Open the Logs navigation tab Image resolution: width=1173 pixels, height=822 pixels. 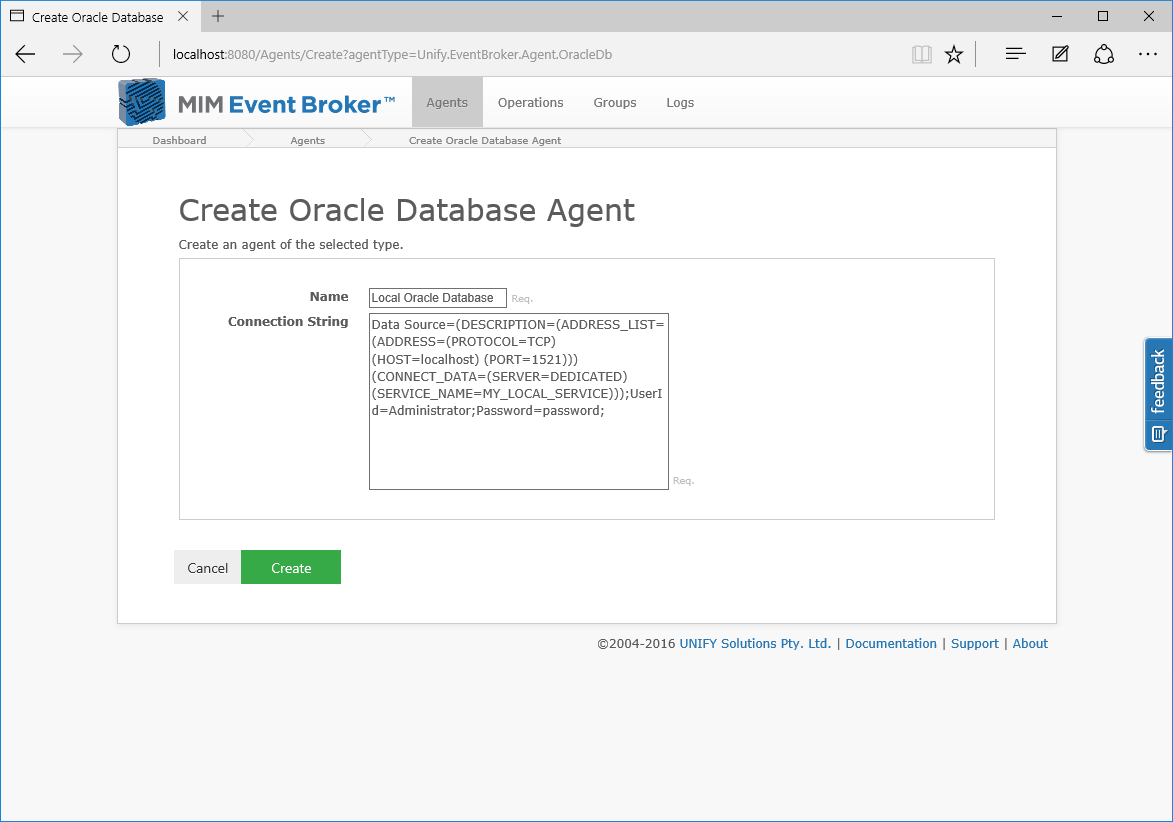[x=680, y=102]
